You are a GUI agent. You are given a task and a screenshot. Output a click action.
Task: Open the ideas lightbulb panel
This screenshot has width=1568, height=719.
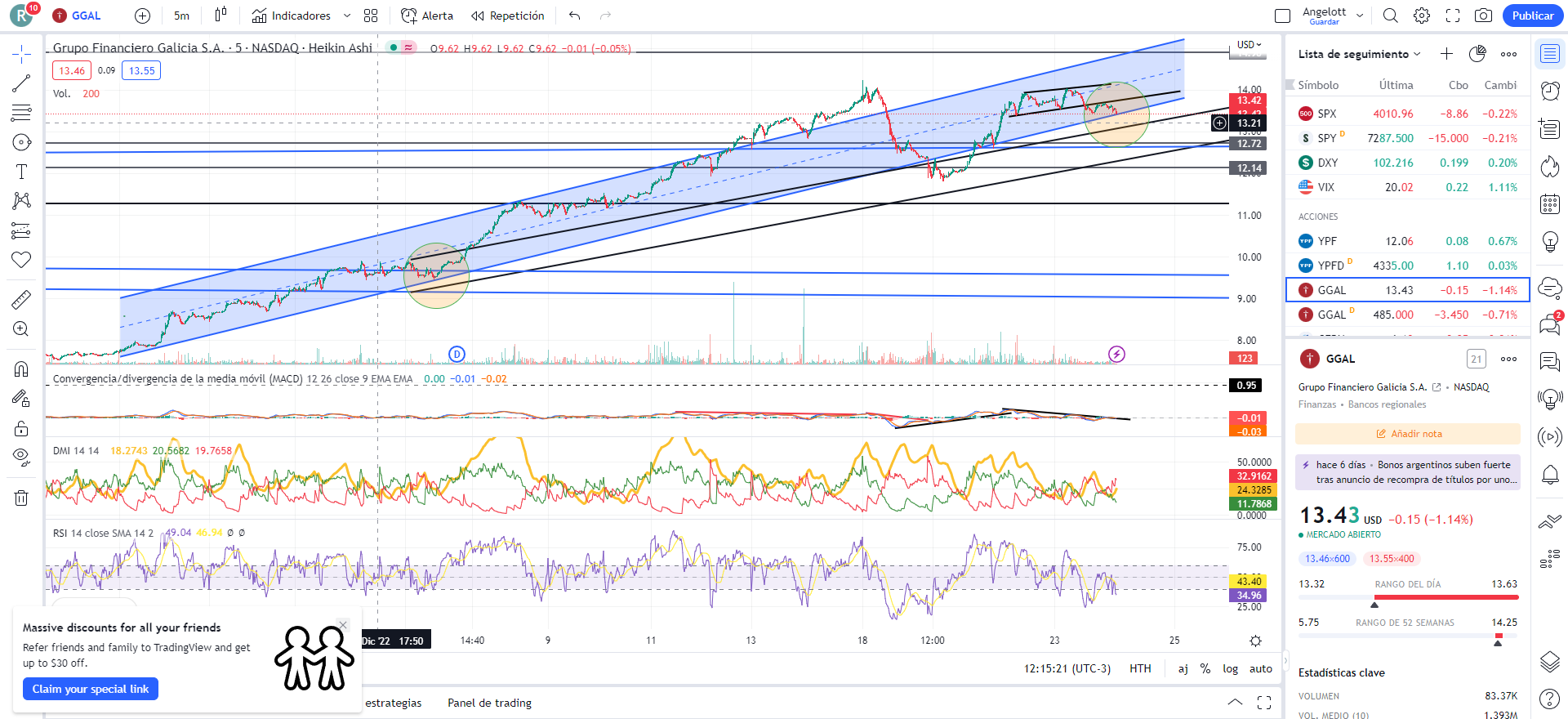(1550, 242)
